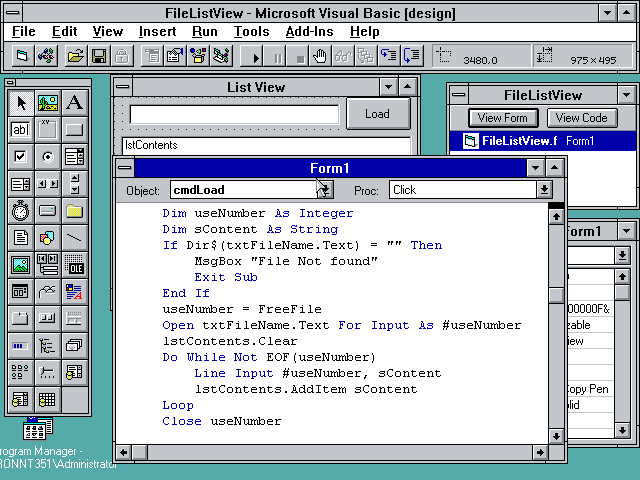Viewport: 640px width, 480px height.
Task: Select the Frame tool in the toolbox
Action: (48, 130)
